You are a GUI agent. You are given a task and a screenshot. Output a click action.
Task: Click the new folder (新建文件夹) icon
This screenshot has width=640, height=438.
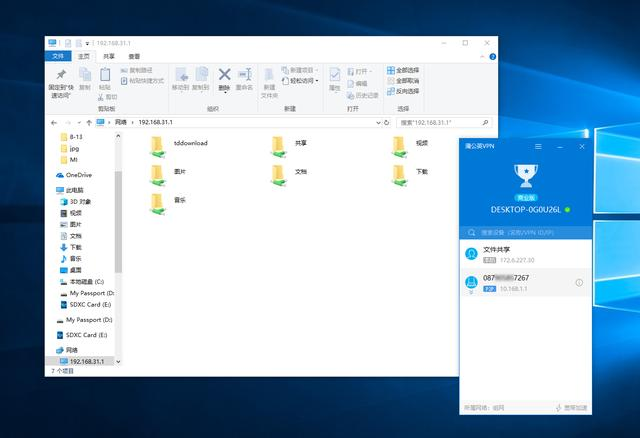pyautogui.click(x=269, y=79)
